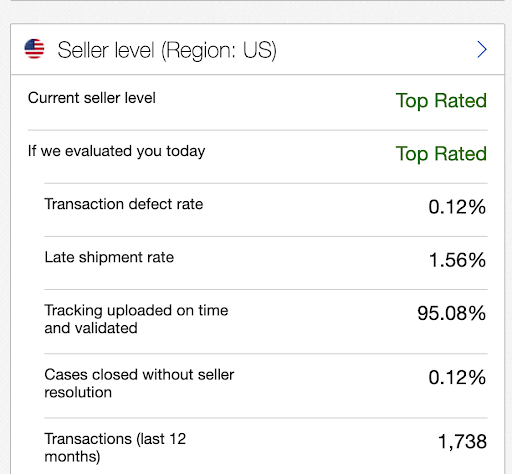The image size is (512, 475).
Task: Click the 1.56% late shipment value
Action: (457, 260)
